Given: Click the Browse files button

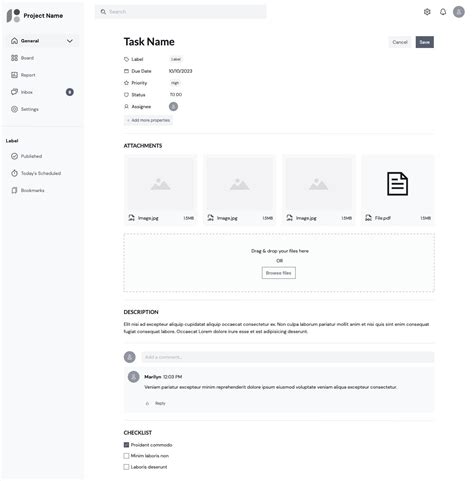Looking at the screenshot, I should click(279, 273).
